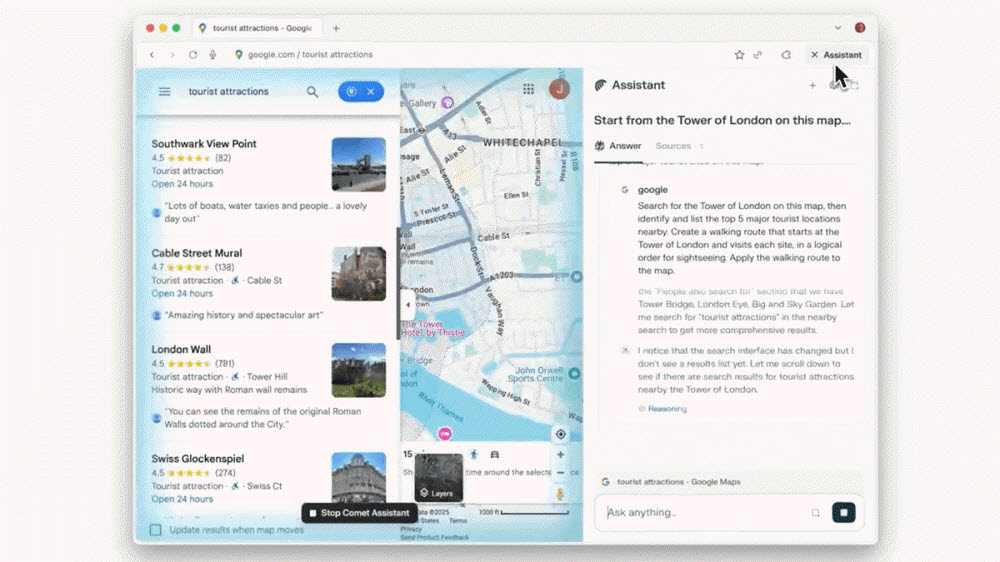Open the Google apps grid
The image size is (1000, 562).
pos(528,89)
